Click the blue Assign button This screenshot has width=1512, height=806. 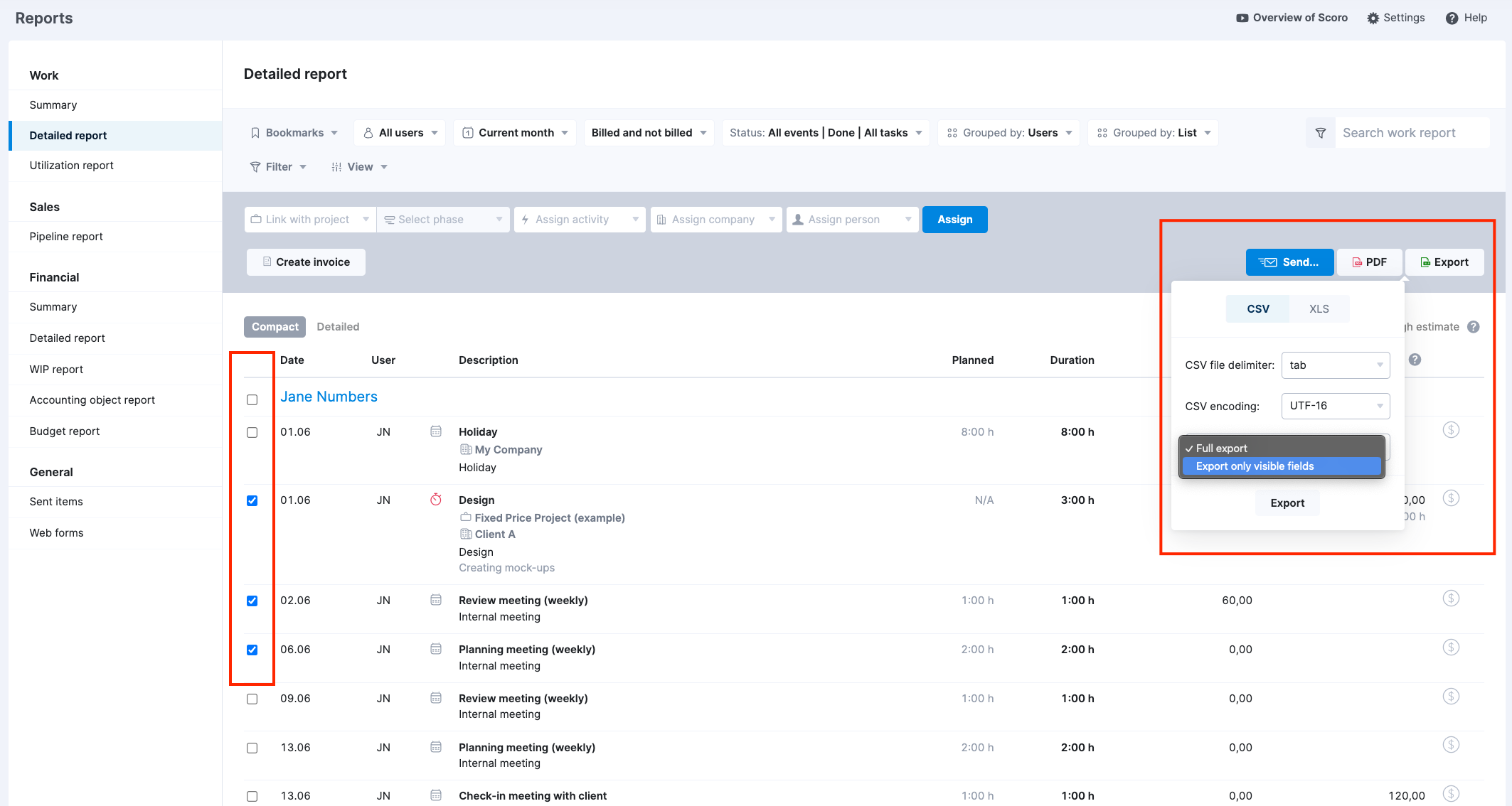click(954, 220)
